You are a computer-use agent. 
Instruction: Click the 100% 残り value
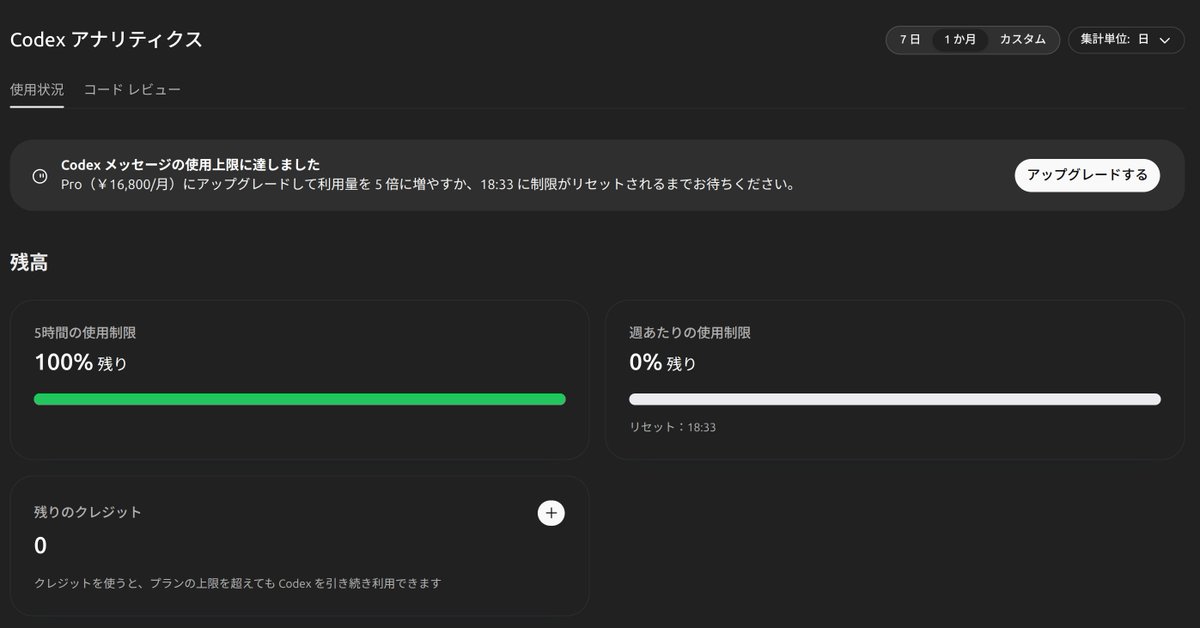pos(81,363)
